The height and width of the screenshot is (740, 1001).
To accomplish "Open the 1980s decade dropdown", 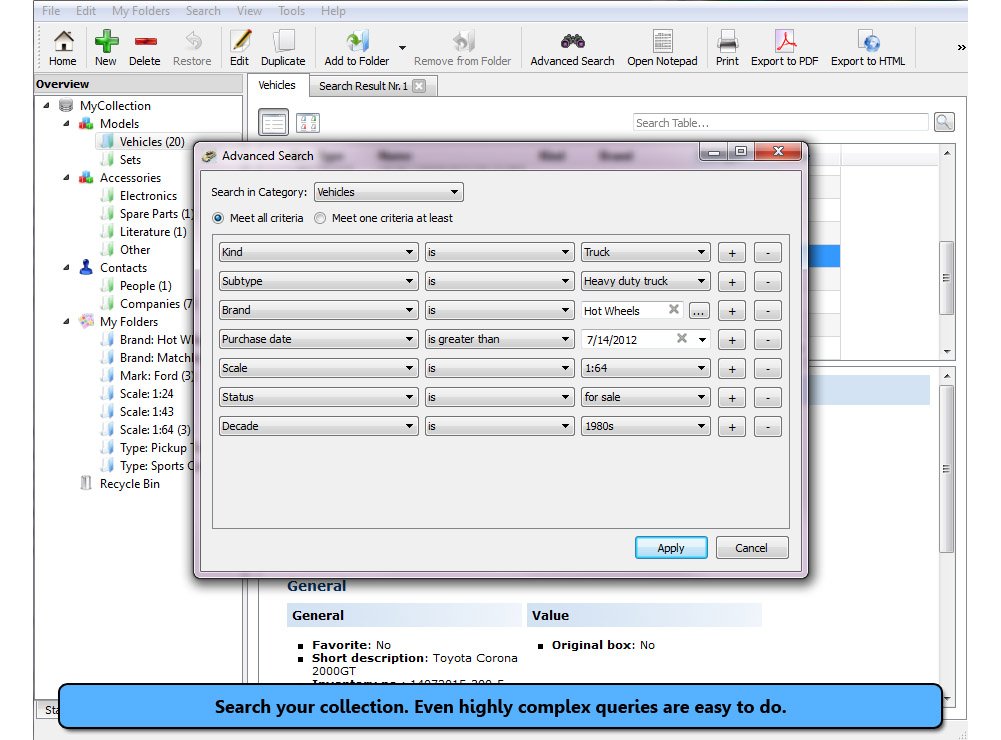I will click(x=645, y=426).
